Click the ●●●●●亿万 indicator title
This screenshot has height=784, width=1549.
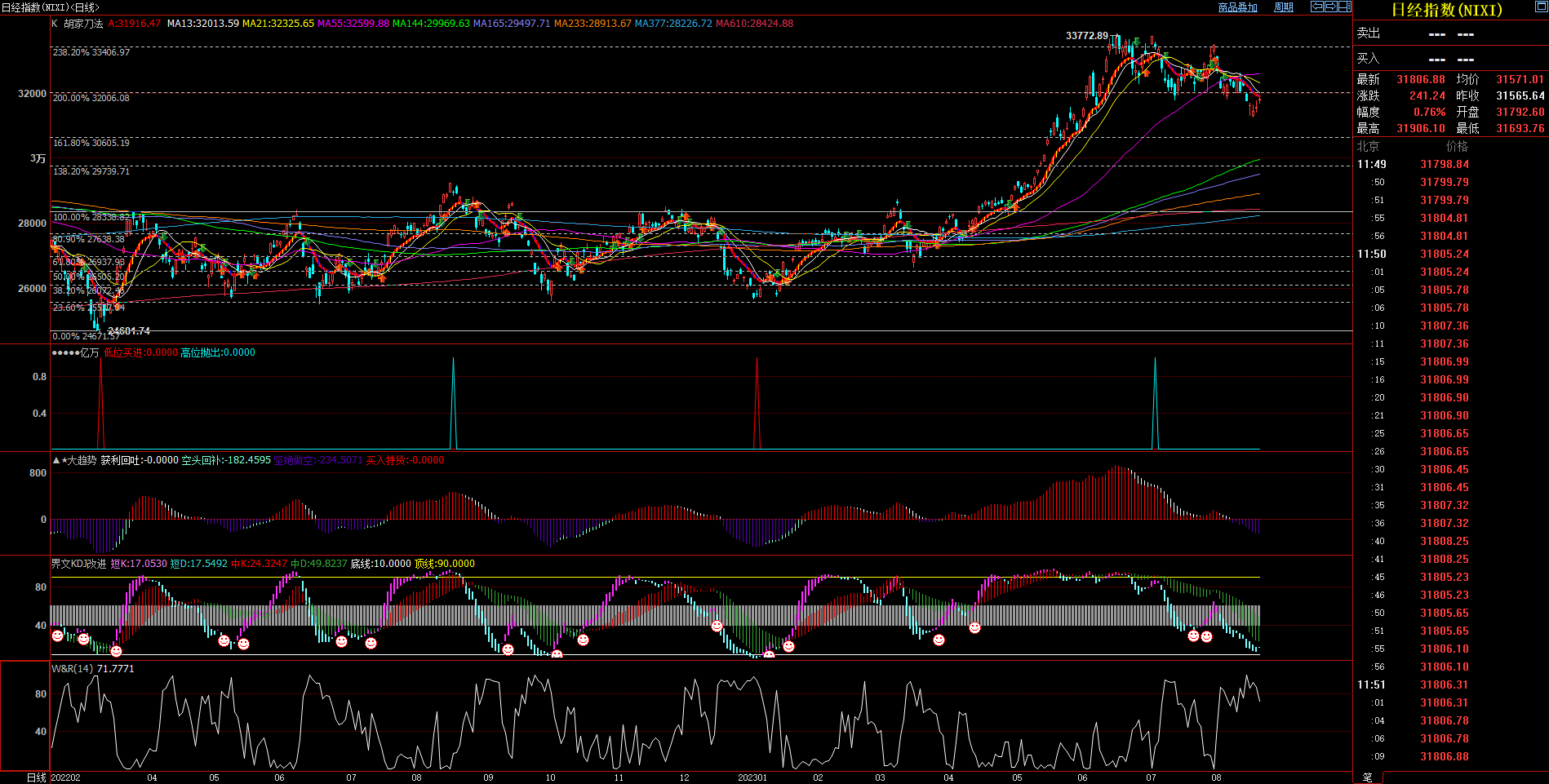click(75, 352)
